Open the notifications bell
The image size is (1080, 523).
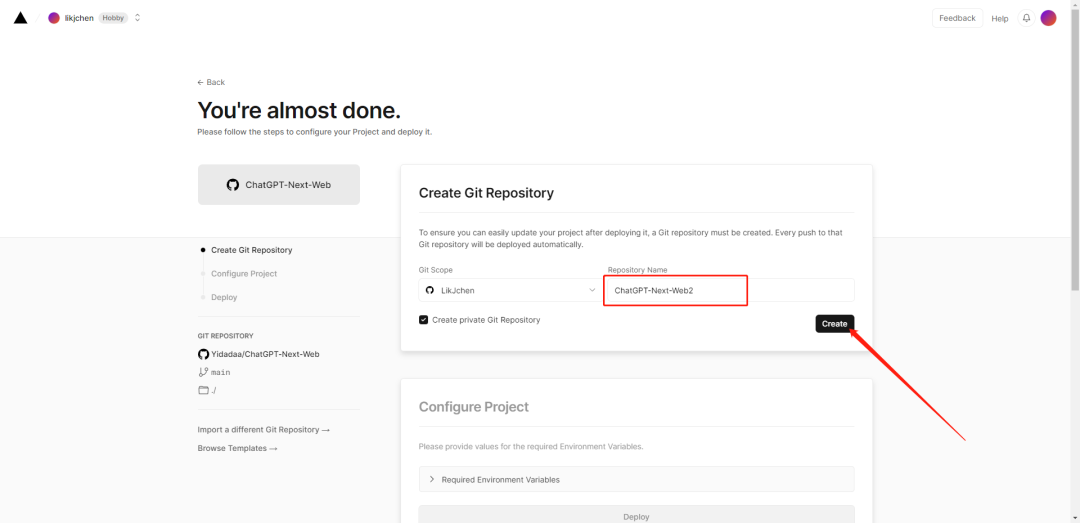tap(1025, 18)
